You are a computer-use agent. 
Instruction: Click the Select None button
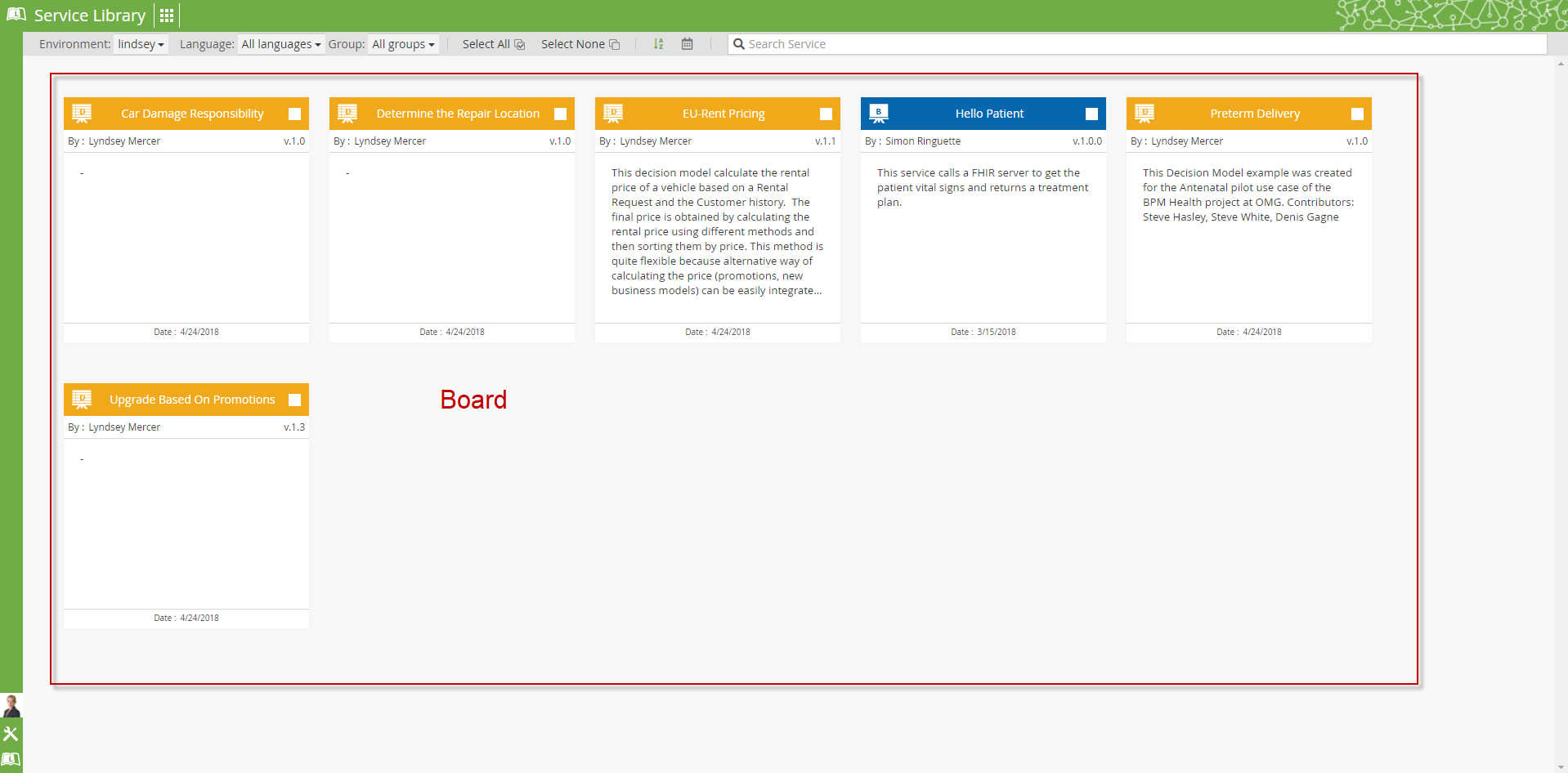click(580, 44)
